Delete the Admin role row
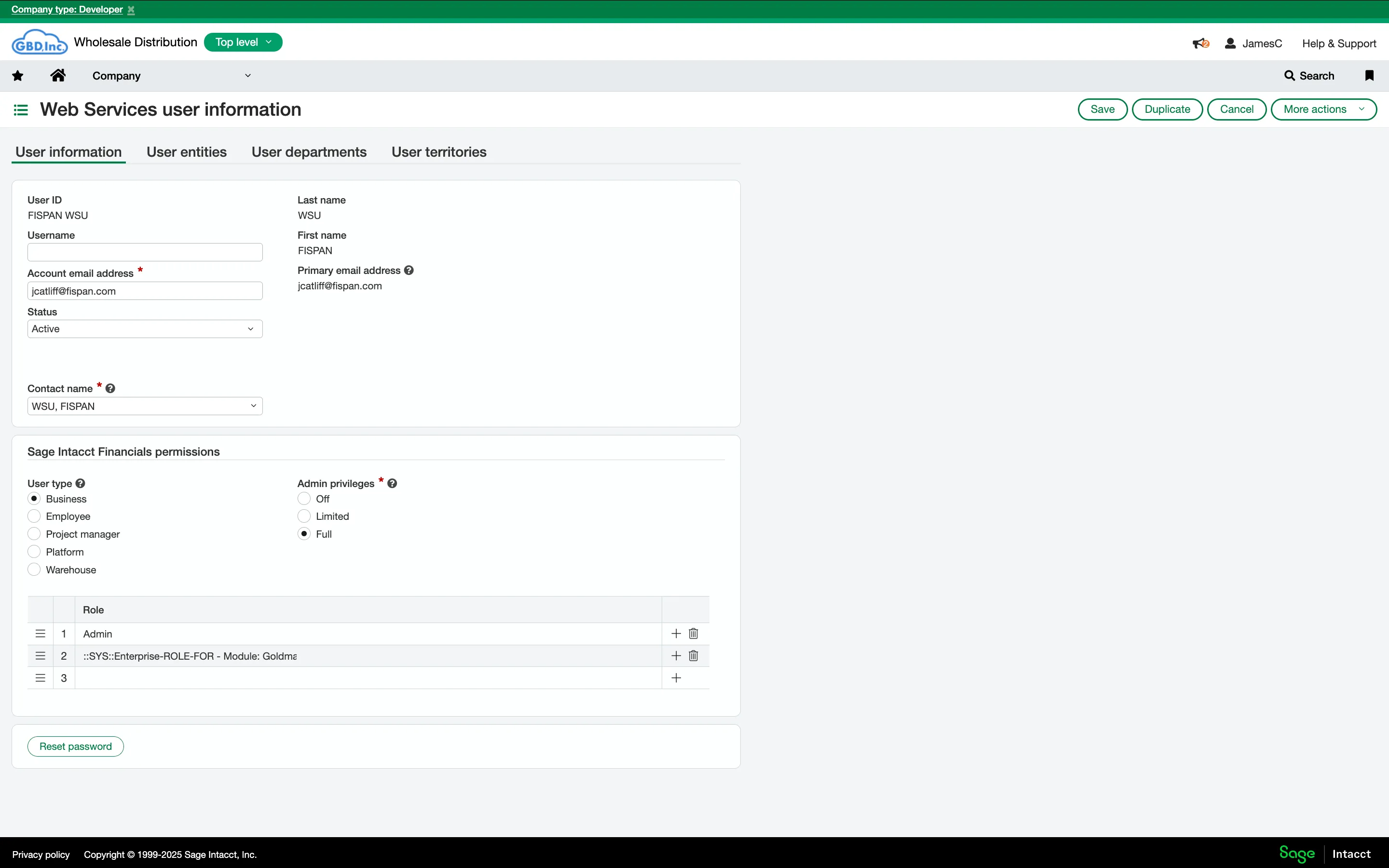The image size is (1389, 868). (x=694, y=634)
